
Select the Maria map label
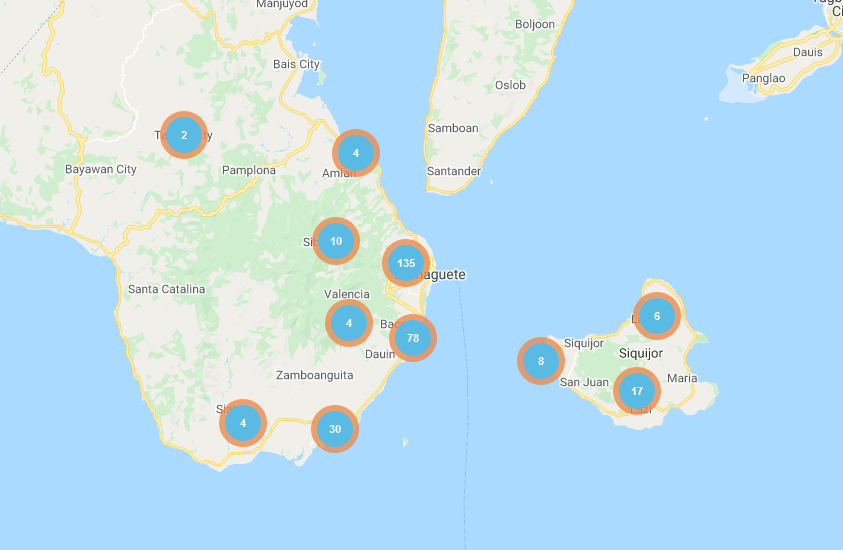pyautogui.click(x=682, y=378)
